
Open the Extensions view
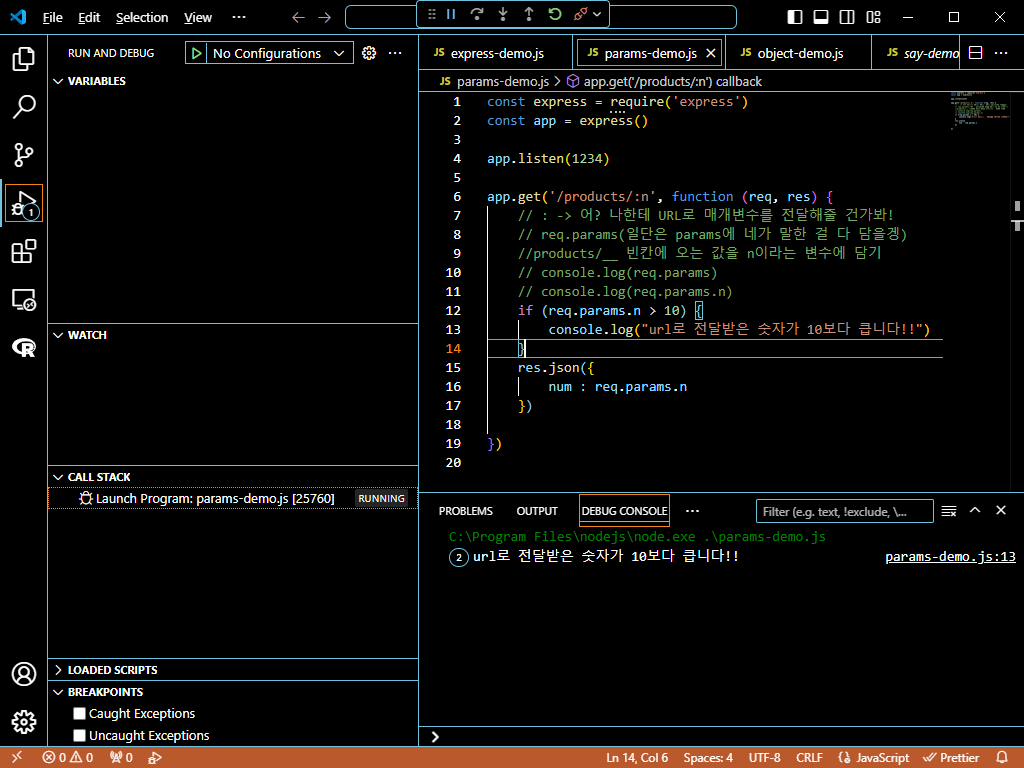point(24,251)
